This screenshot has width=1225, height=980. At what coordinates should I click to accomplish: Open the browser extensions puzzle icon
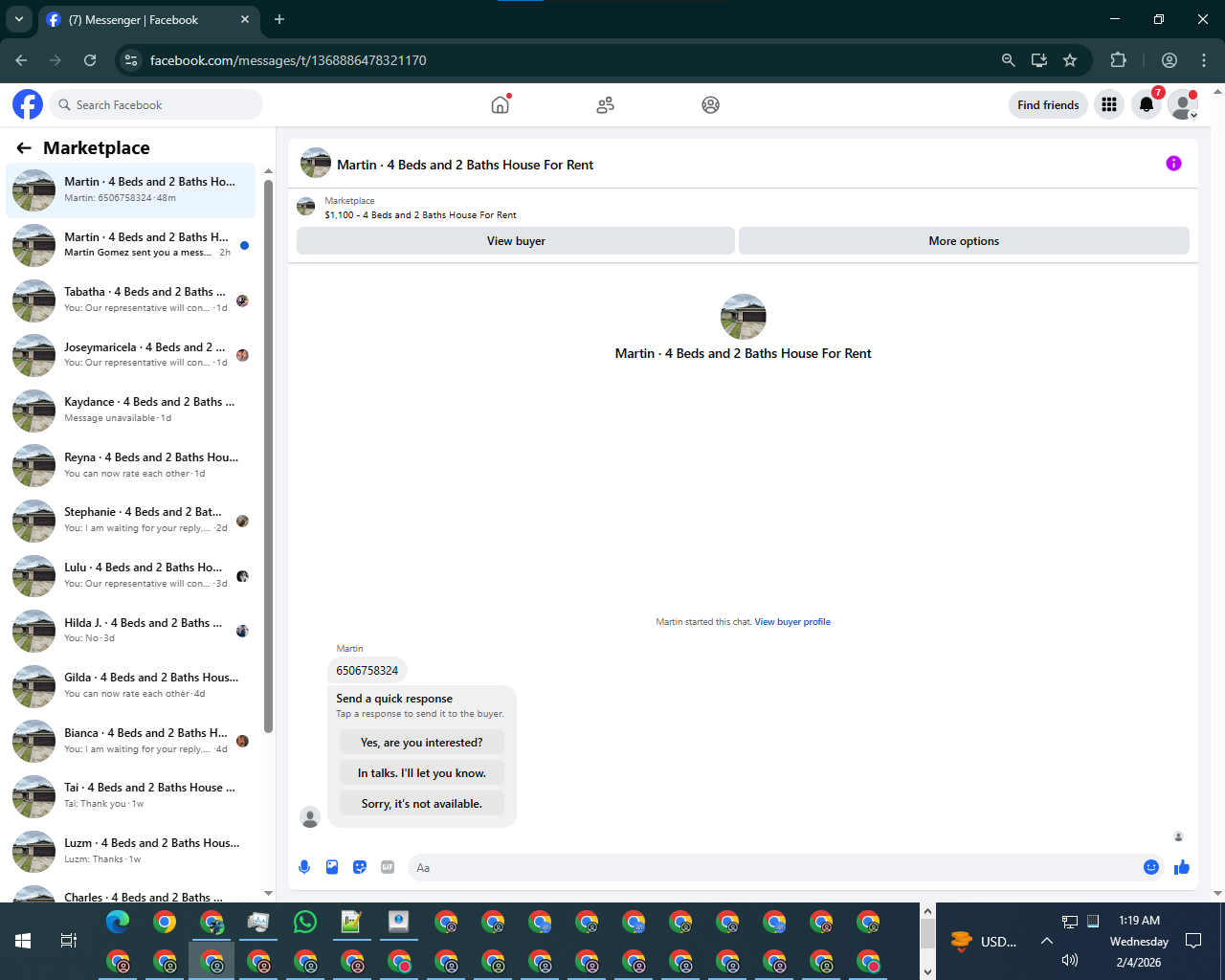point(1118,60)
